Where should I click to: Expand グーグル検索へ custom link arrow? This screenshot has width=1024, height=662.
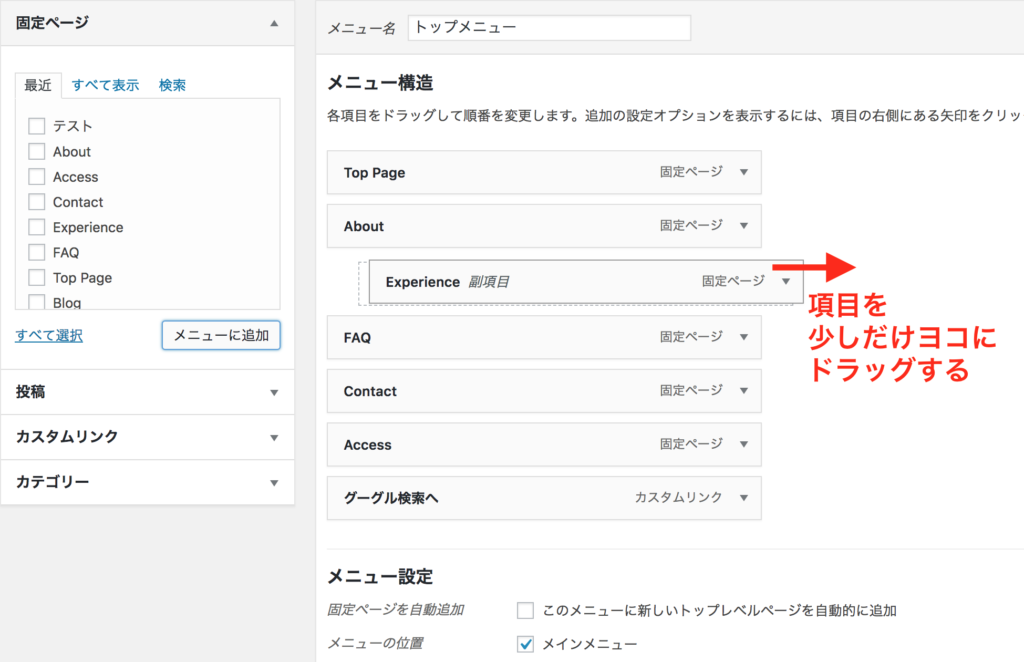(x=743, y=497)
